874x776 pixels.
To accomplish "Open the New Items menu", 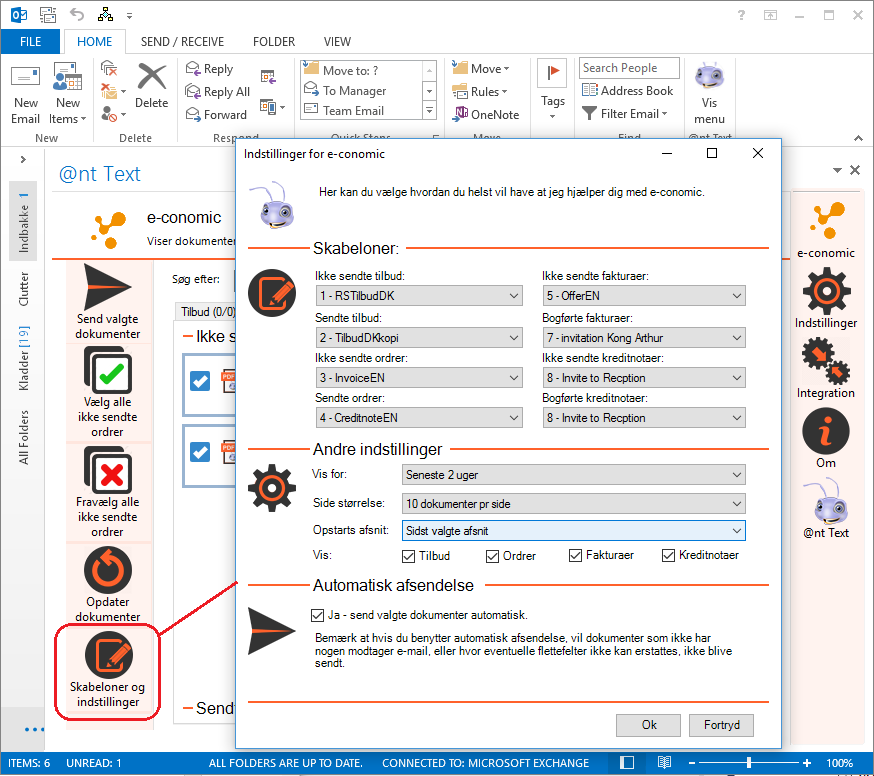I will click(x=67, y=94).
